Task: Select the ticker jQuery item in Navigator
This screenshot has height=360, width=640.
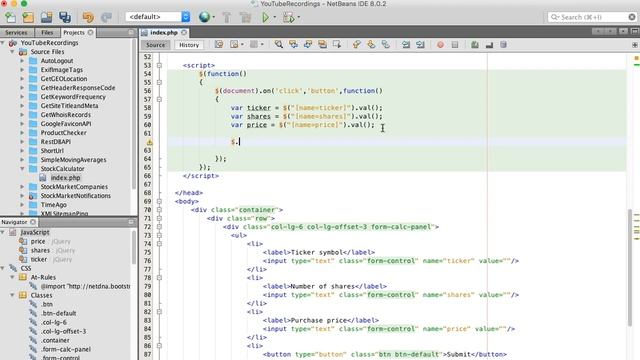Action: tap(39, 259)
